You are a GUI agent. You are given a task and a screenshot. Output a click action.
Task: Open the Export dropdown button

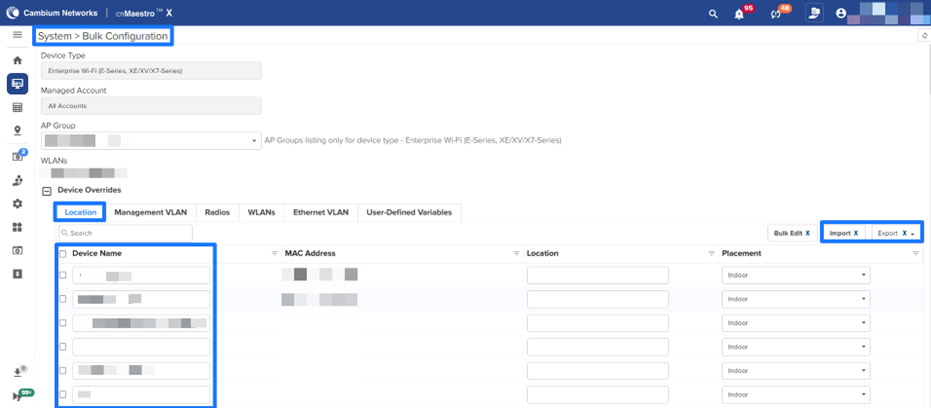896,233
